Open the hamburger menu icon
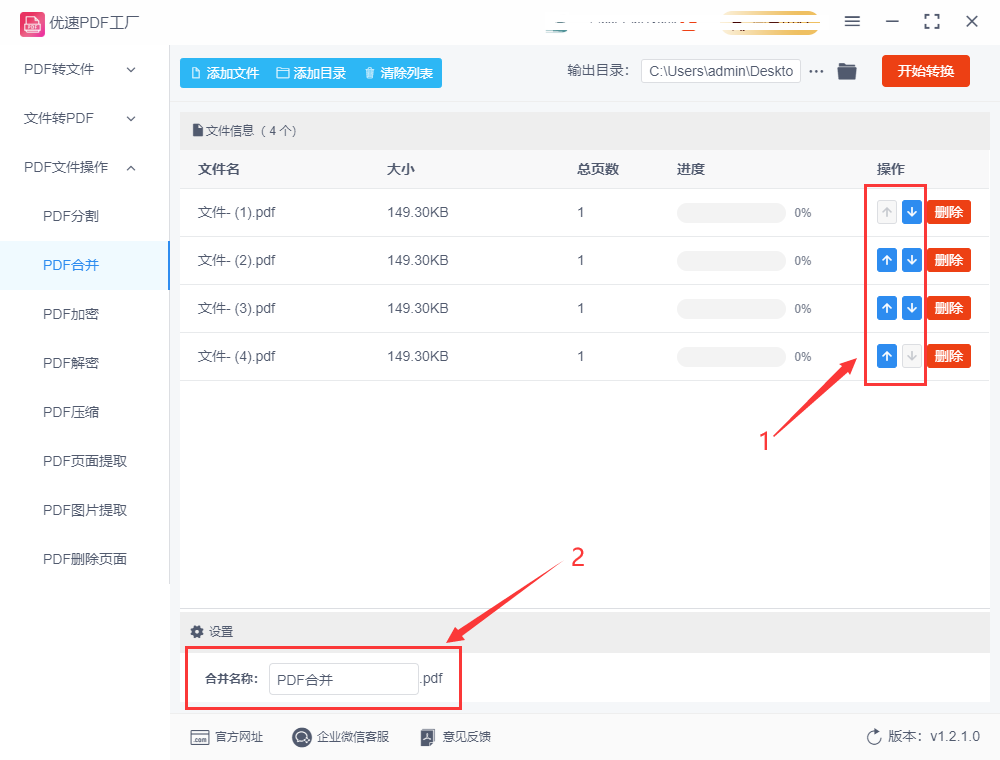Screen dimensions: 1000x760 coord(852,21)
